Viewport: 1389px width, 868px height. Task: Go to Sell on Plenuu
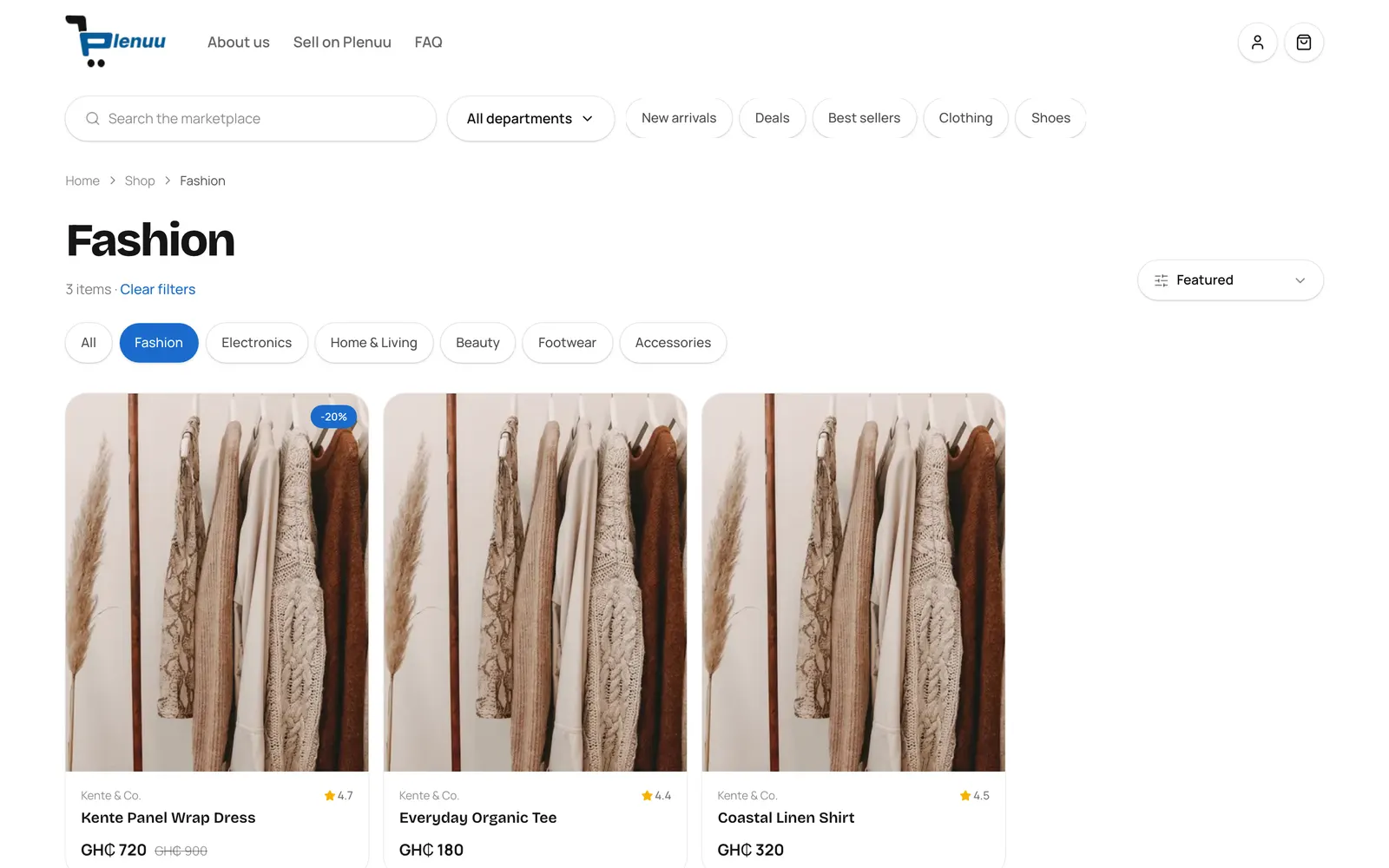[x=342, y=43]
